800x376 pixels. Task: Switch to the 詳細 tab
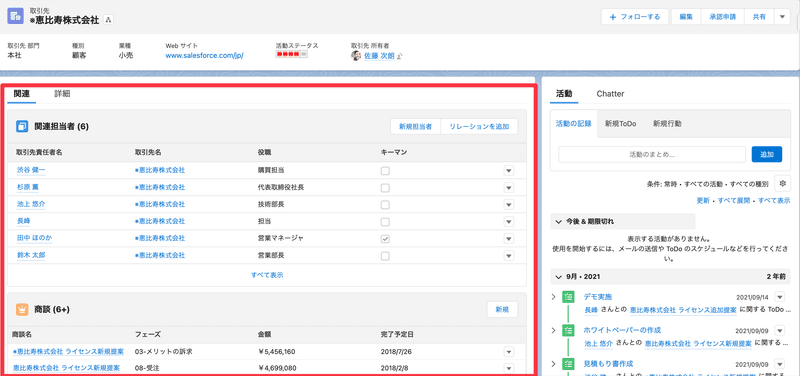tap(62, 93)
